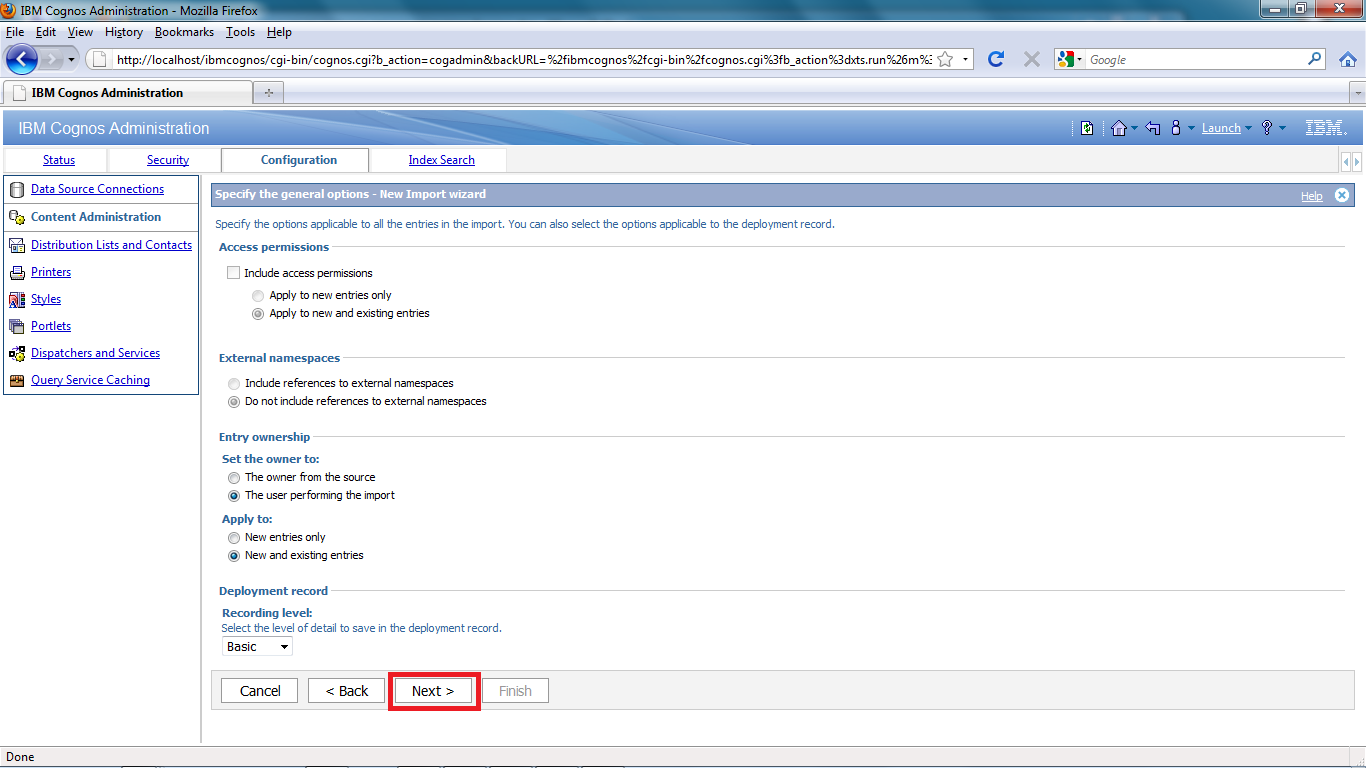The height and width of the screenshot is (768, 1366).
Task: Click the My Area person icon
Action: (x=1176, y=128)
